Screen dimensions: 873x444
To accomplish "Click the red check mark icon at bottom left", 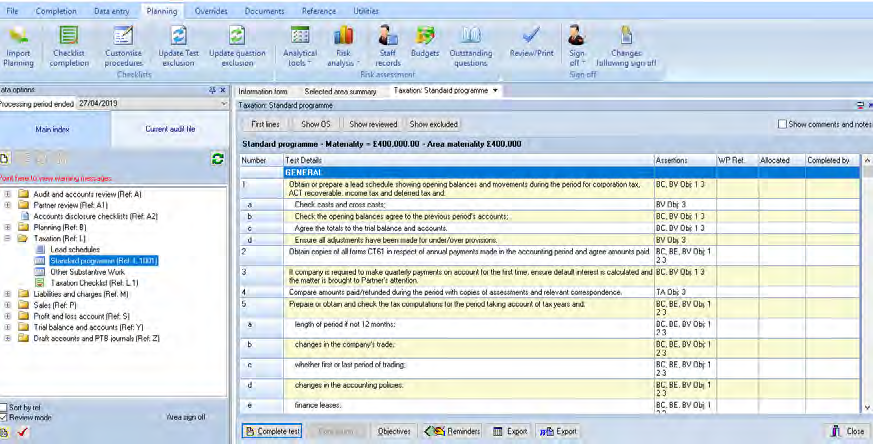I will [23, 432].
